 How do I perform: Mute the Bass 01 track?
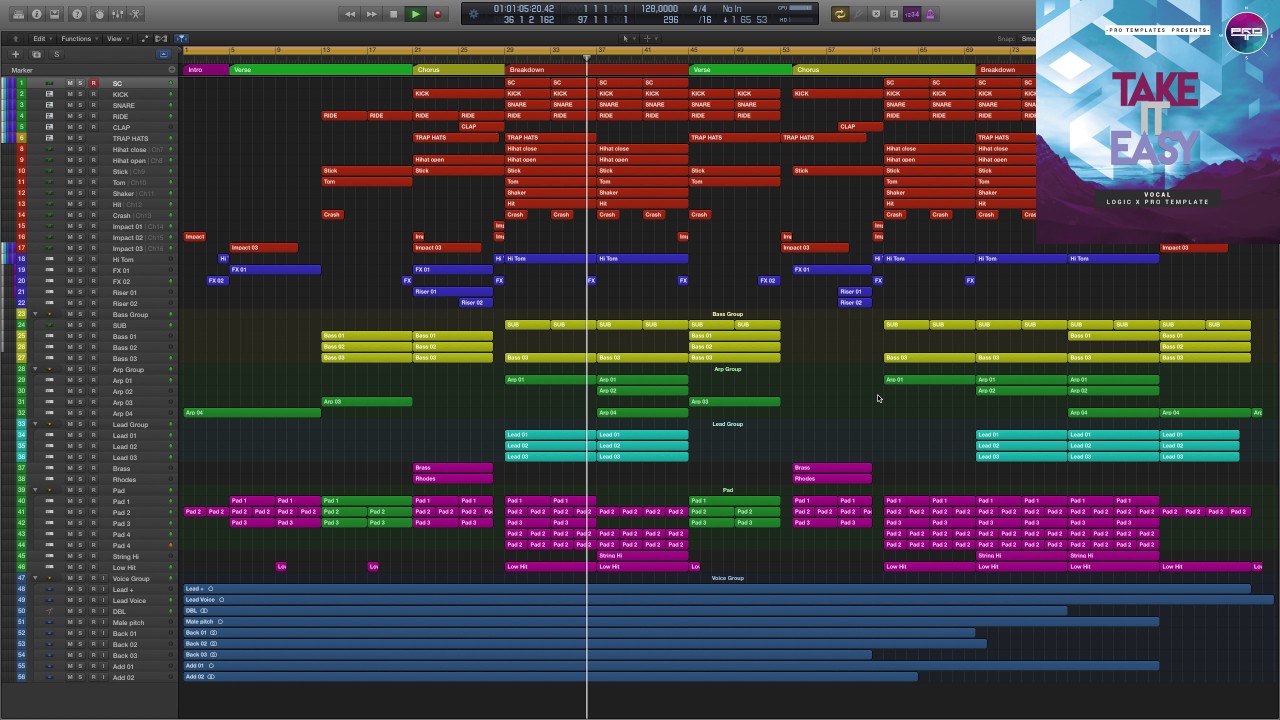point(70,337)
